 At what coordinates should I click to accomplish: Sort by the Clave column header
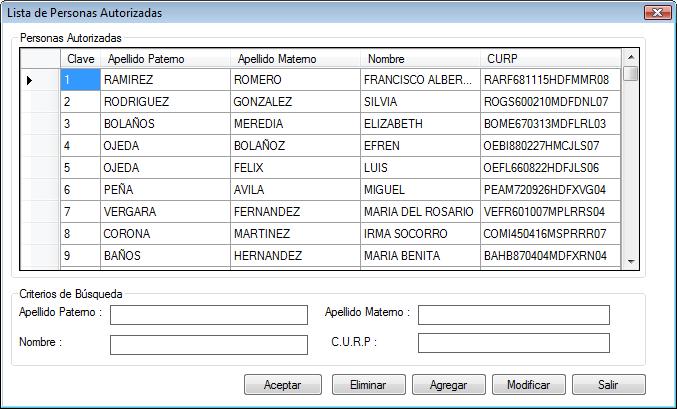pyautogui.click(x=80, y=59)
